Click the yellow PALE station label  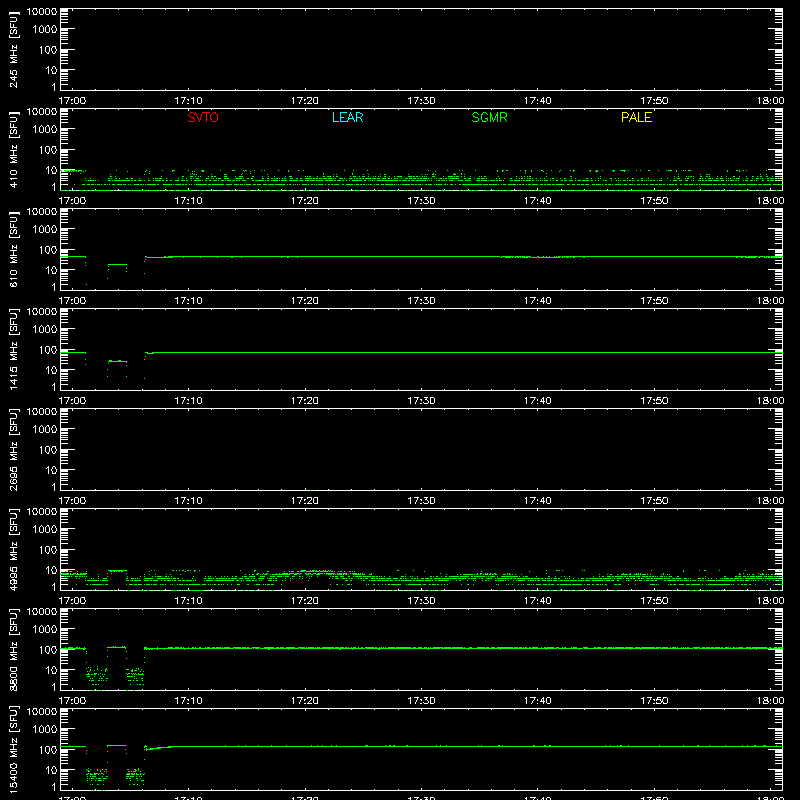click(636, 117)
